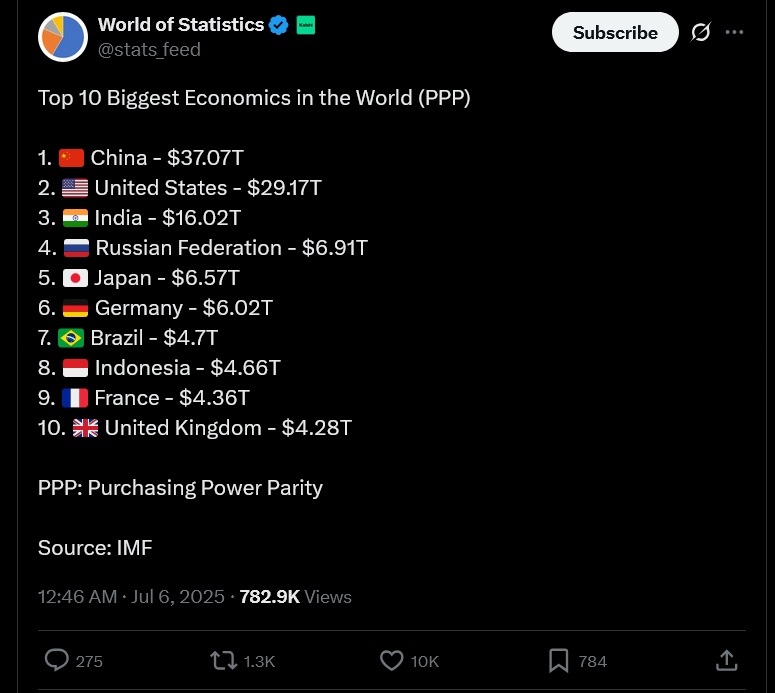Click the 782.9K Views count

coord(296,597)
